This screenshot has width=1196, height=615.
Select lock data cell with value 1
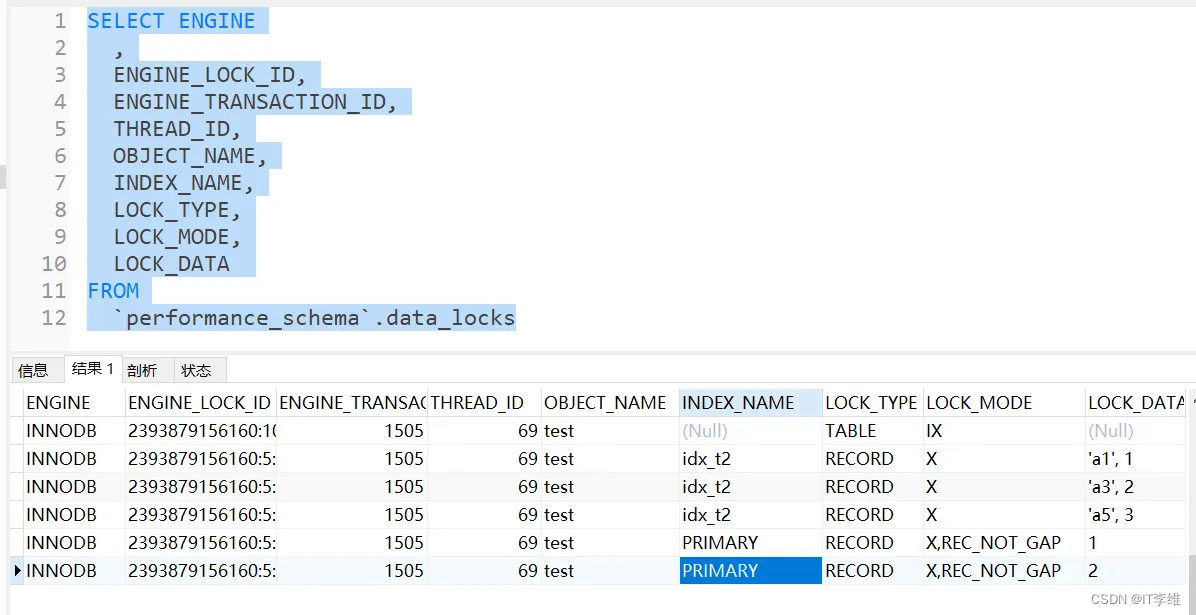(x=1136, y=543)
